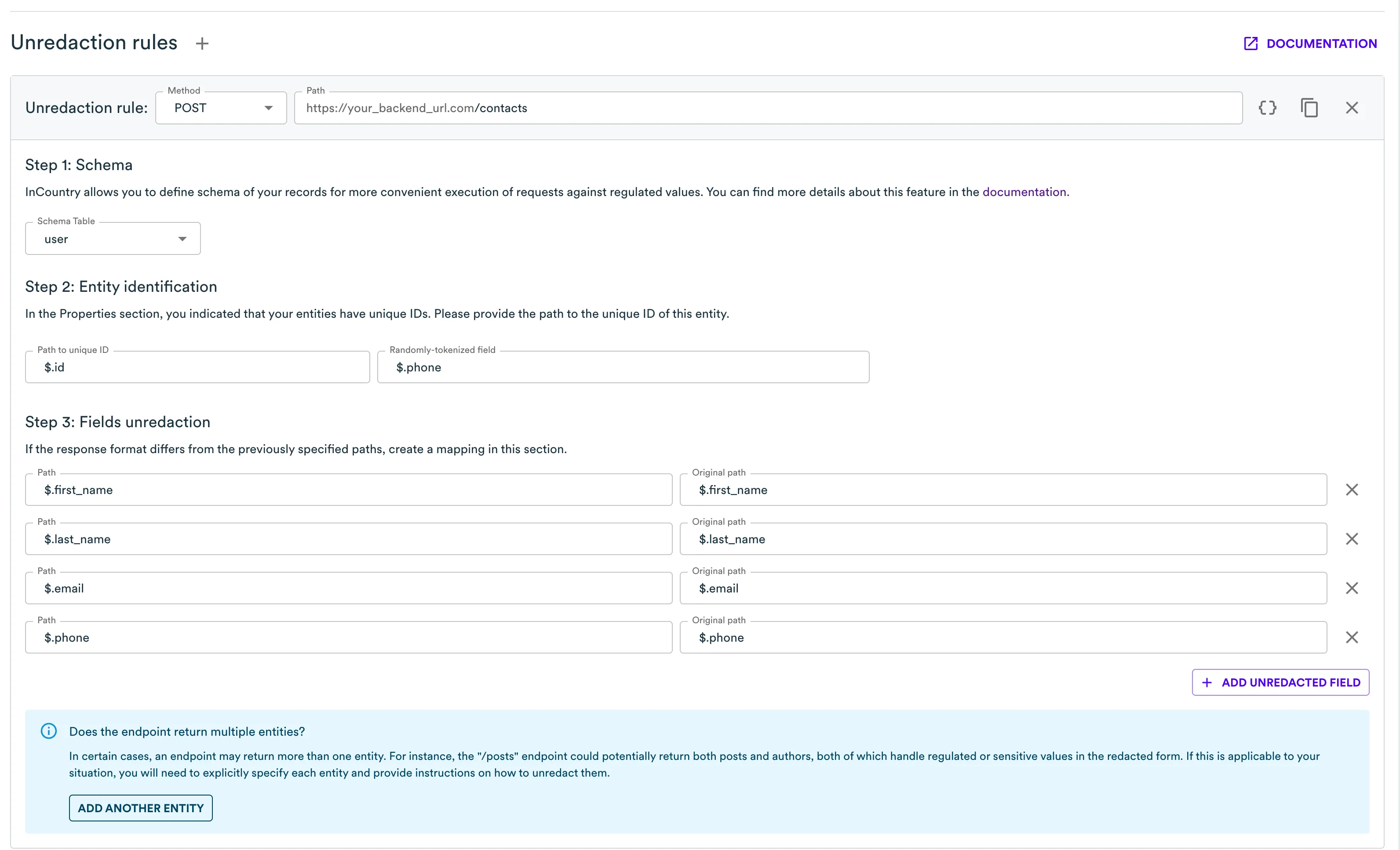Click the documentation link in the Schema step

tap(1025, 192)
